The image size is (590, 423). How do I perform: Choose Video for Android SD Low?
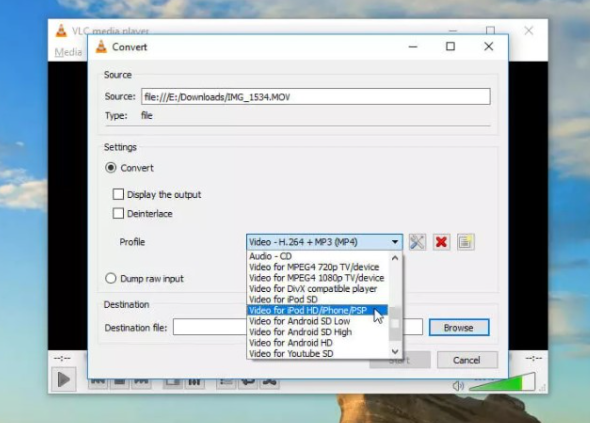click(318, 321)
